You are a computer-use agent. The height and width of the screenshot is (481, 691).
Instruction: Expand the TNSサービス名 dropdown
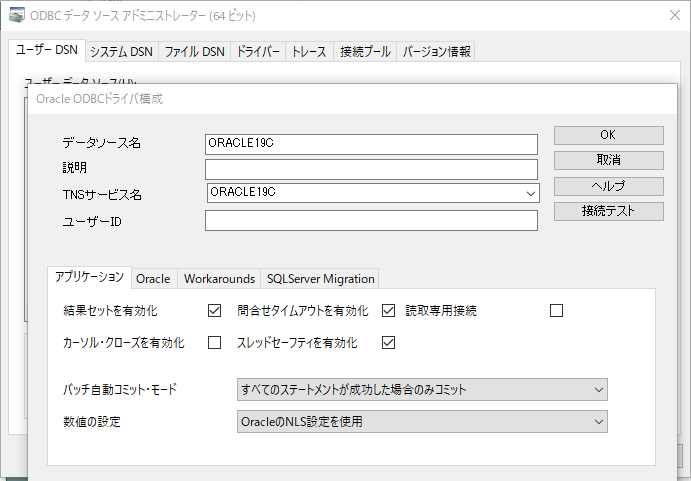[529, 193]
